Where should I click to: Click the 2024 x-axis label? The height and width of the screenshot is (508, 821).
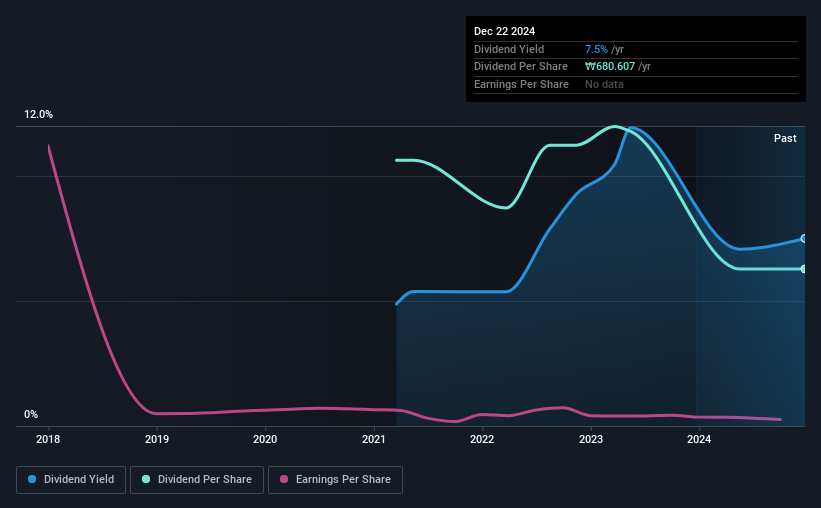pos(699,439)
